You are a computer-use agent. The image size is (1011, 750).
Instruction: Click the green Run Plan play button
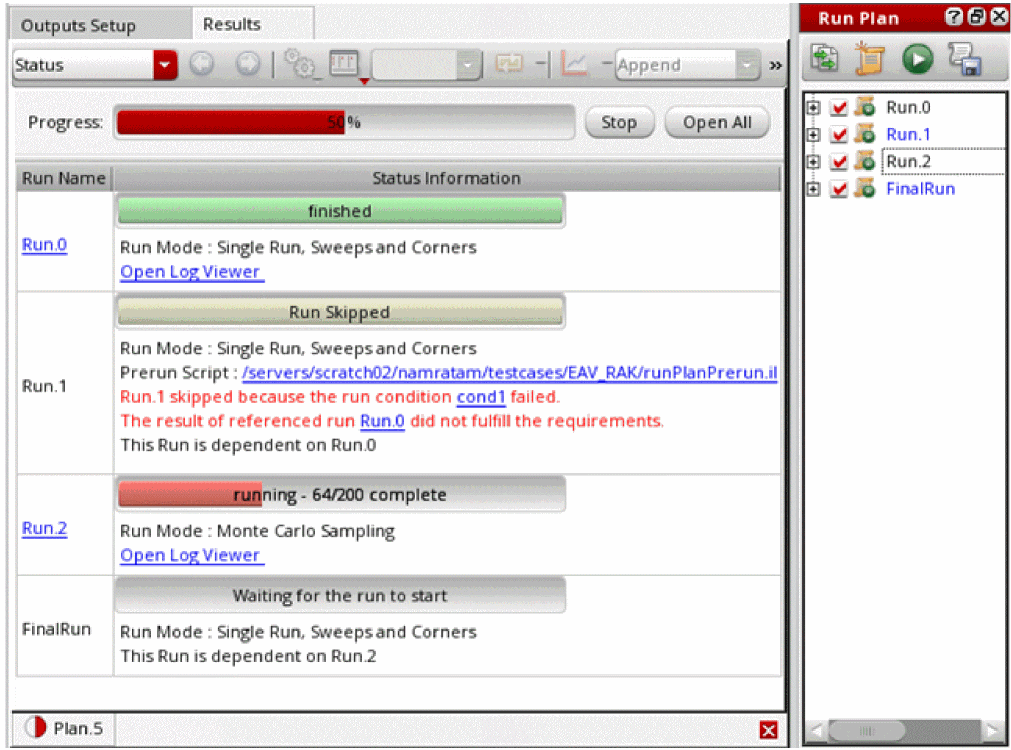pos(917,59)
